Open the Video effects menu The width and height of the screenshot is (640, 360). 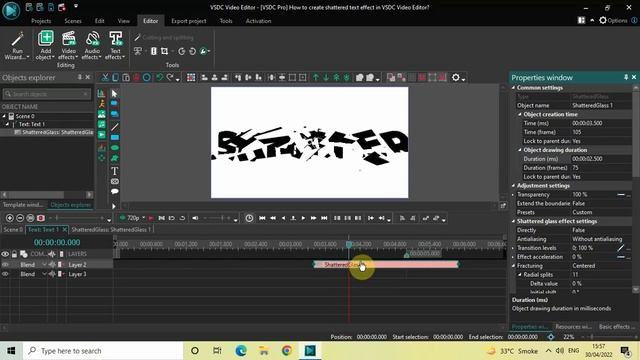68,46
